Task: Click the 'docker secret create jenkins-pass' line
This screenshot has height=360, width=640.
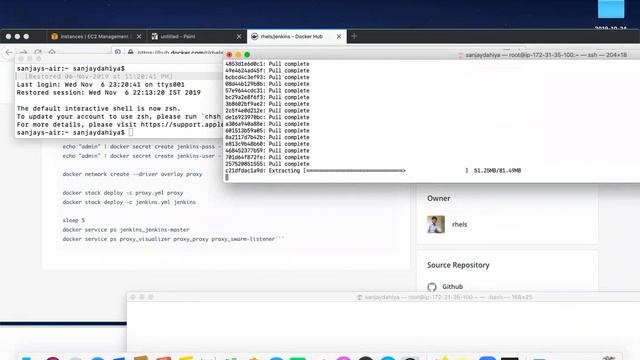Action: point(141,147)
